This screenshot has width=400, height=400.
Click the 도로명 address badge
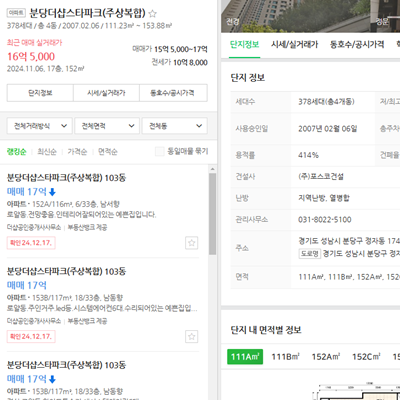tap(309, 254)
